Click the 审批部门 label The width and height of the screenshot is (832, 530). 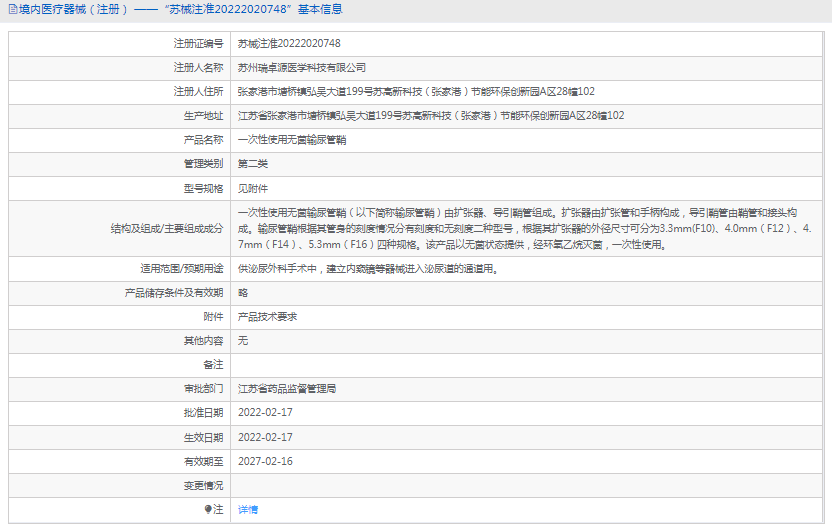click(204, 389)
